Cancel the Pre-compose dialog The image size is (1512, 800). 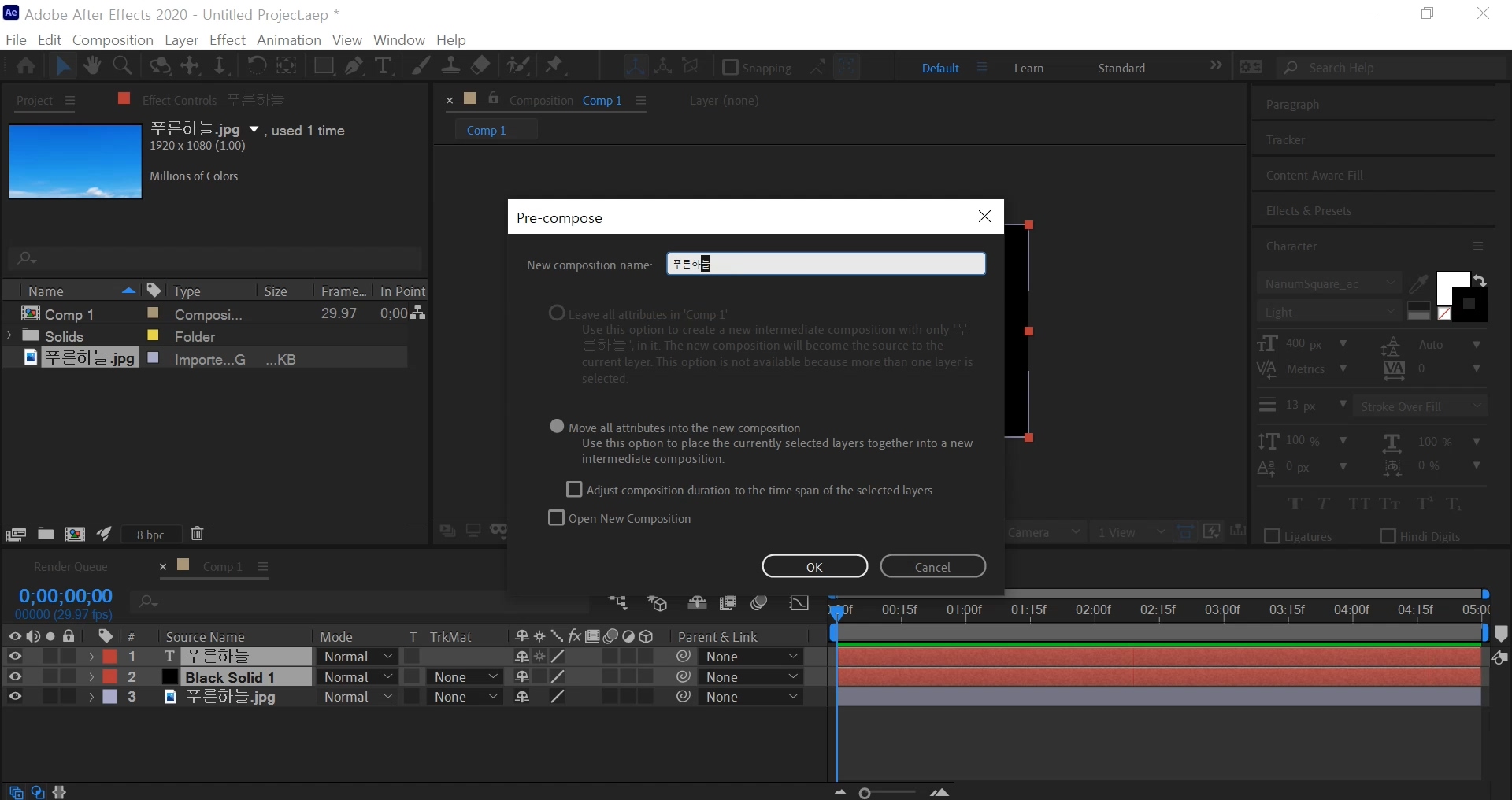pyautogui.click(x=932, y=566)
